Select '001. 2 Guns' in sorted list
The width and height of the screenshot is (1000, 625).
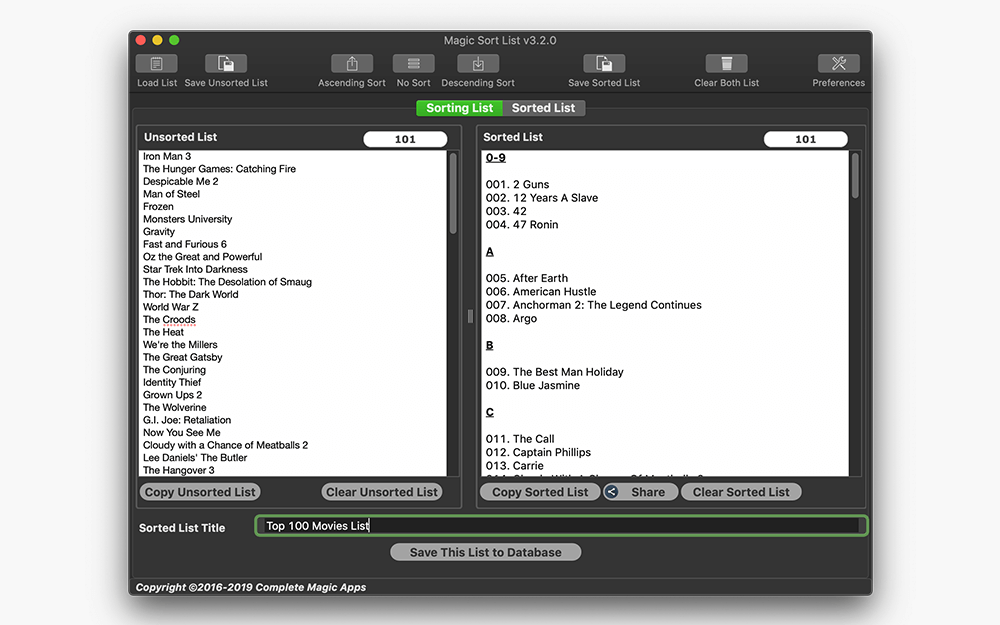(517, 184)
